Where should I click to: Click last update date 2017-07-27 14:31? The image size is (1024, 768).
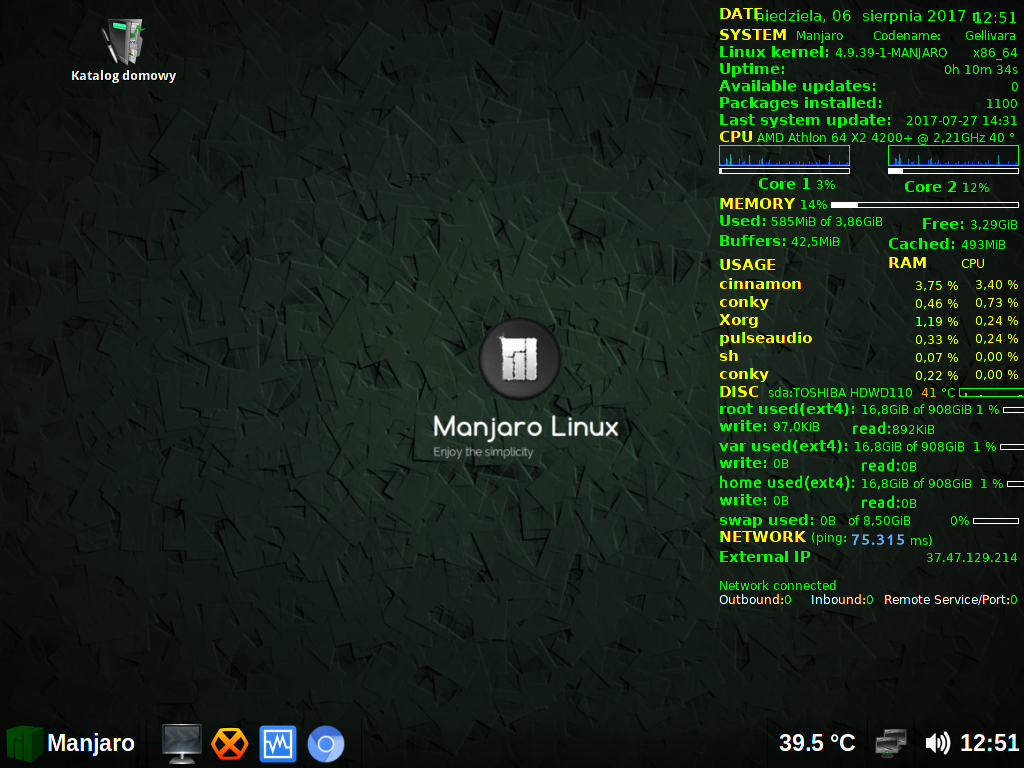pos(961,121)
